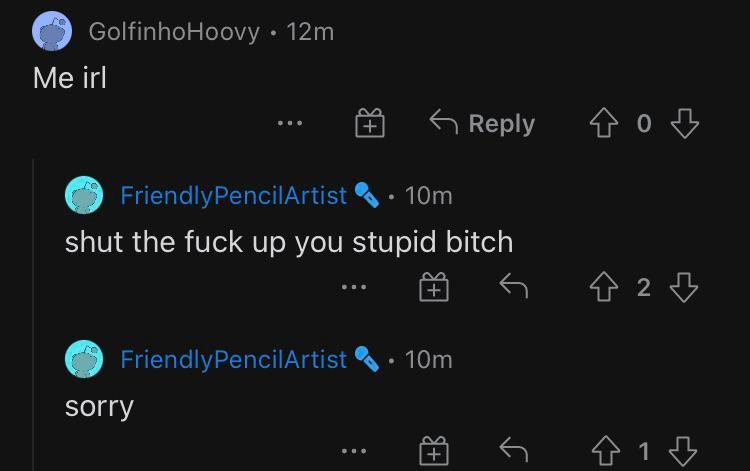Reply arrow on the "sorry" comment
The image size is (750, 471).
tap(513, 451)
